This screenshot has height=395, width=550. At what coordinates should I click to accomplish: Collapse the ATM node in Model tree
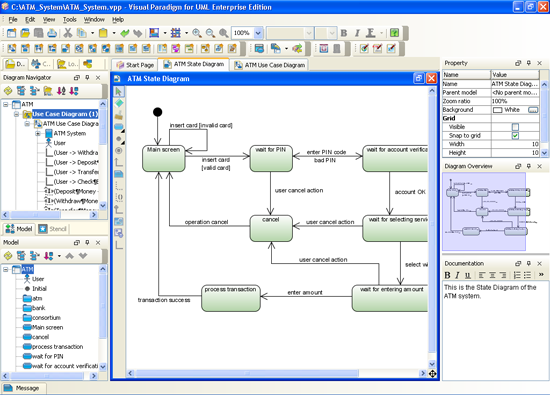click(6, 269)
